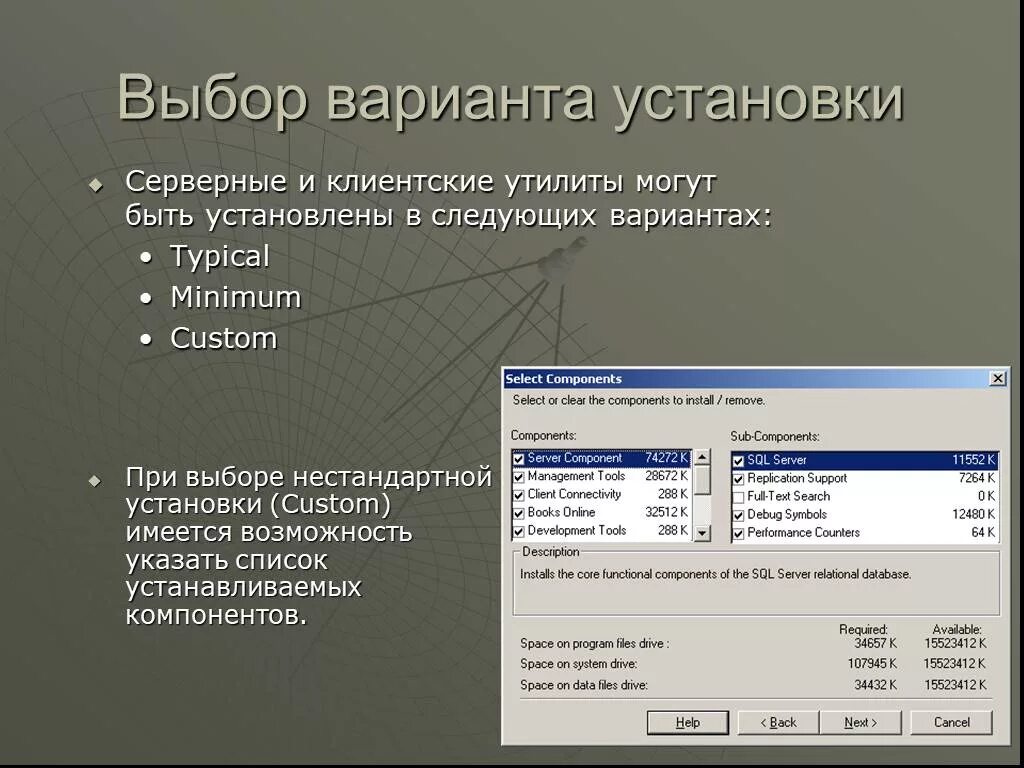Screen dimensions: 1024x768
Task: Toggle the Development Tools checkbox
Action: click(519, 532)
